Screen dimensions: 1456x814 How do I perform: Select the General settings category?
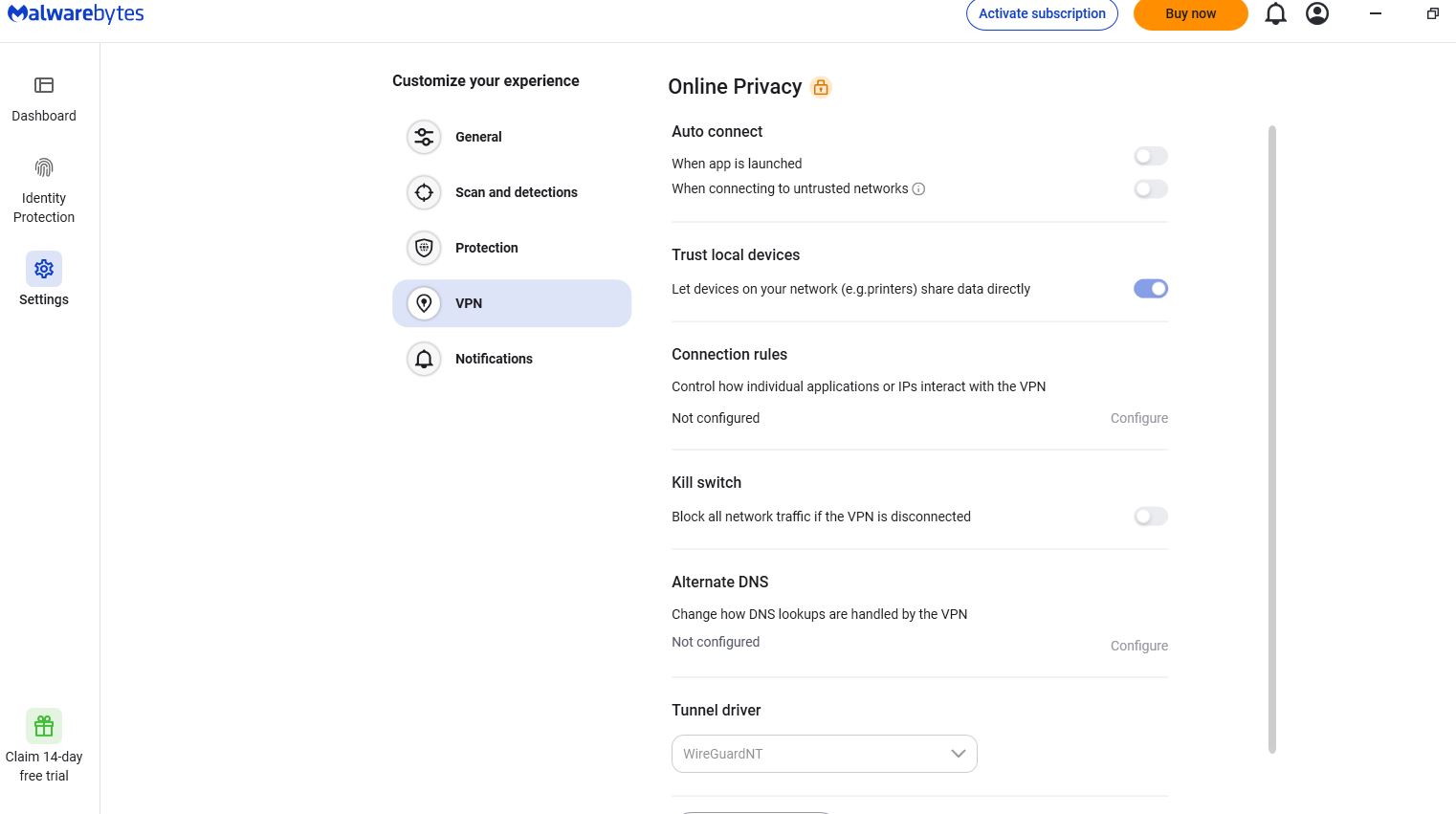[478, 137]
